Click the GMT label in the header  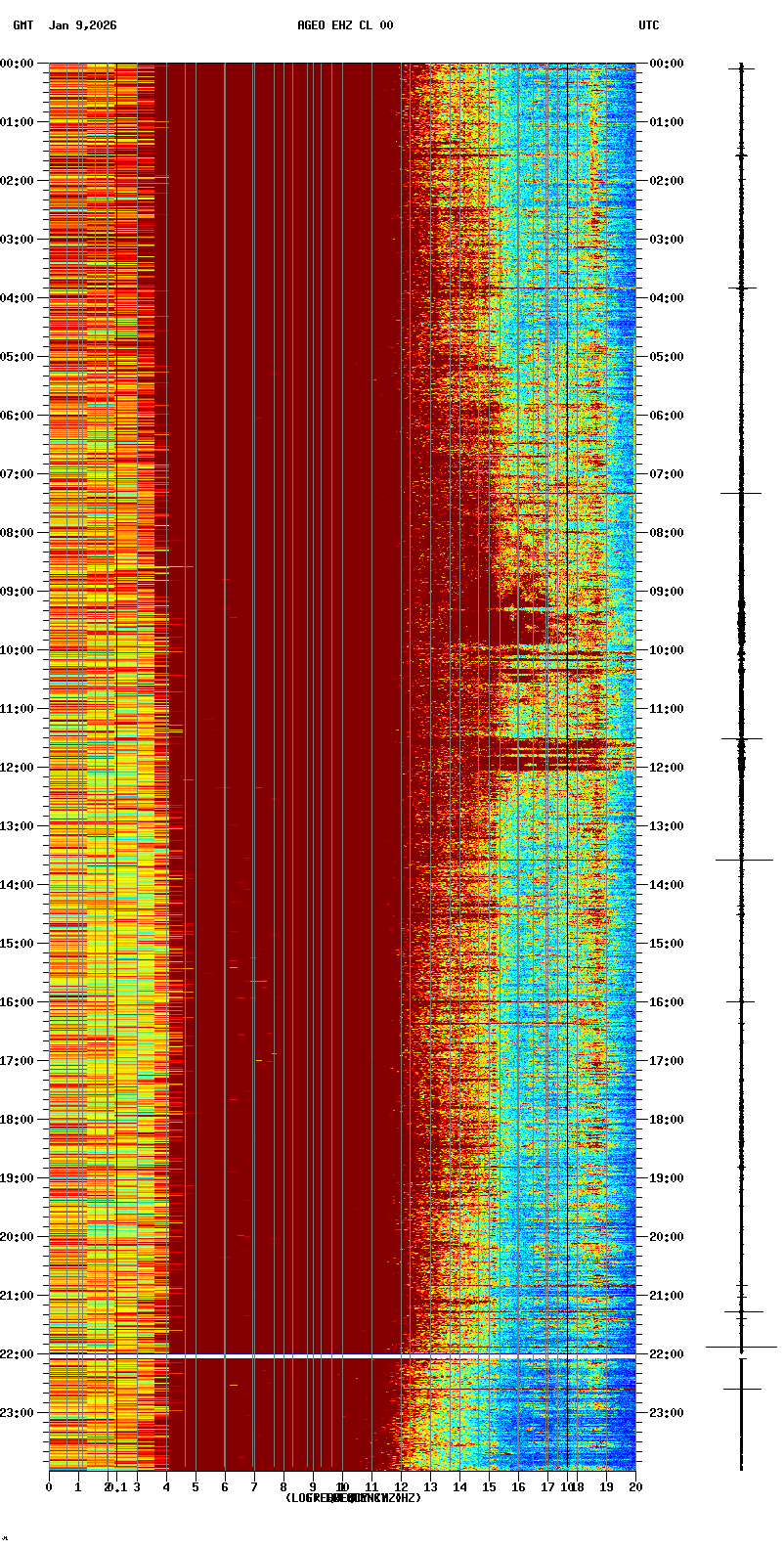click(x=22, y=25)
